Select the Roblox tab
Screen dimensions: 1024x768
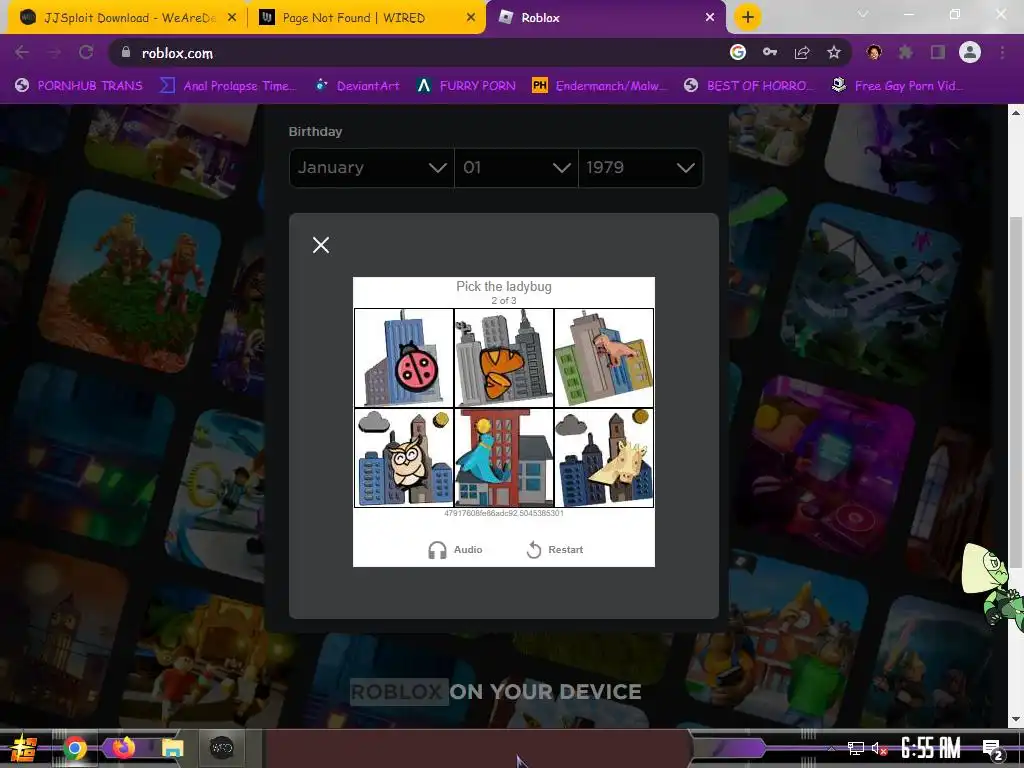tap(604, 18)
